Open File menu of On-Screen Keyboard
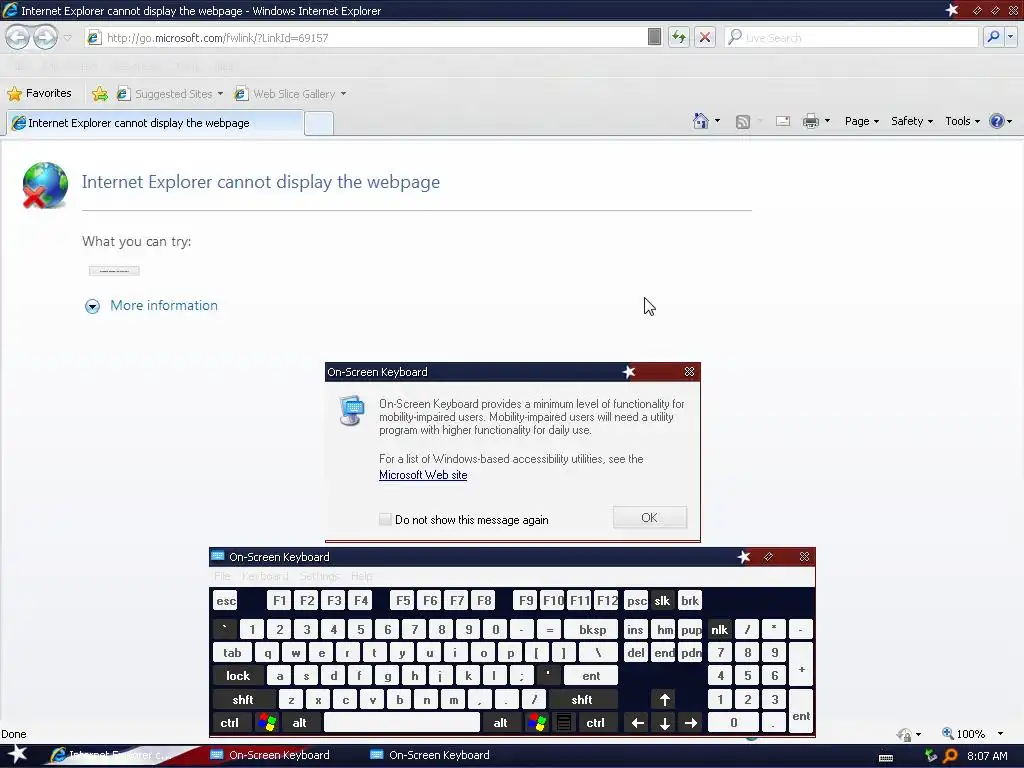 click(x=222, y=576)
